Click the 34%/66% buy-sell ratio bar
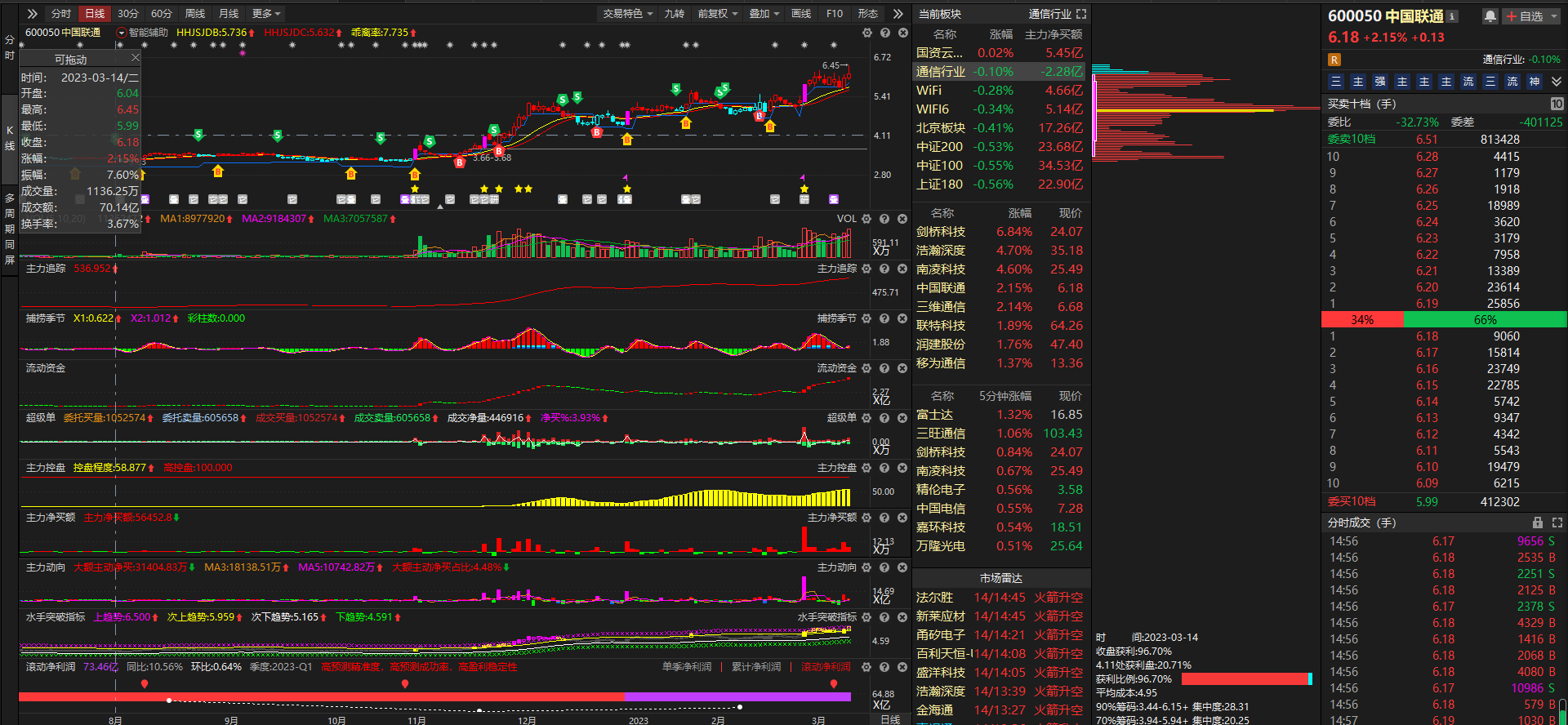Image resolution: width=1568 pixels, height=725 pixels. (1444, 320)
